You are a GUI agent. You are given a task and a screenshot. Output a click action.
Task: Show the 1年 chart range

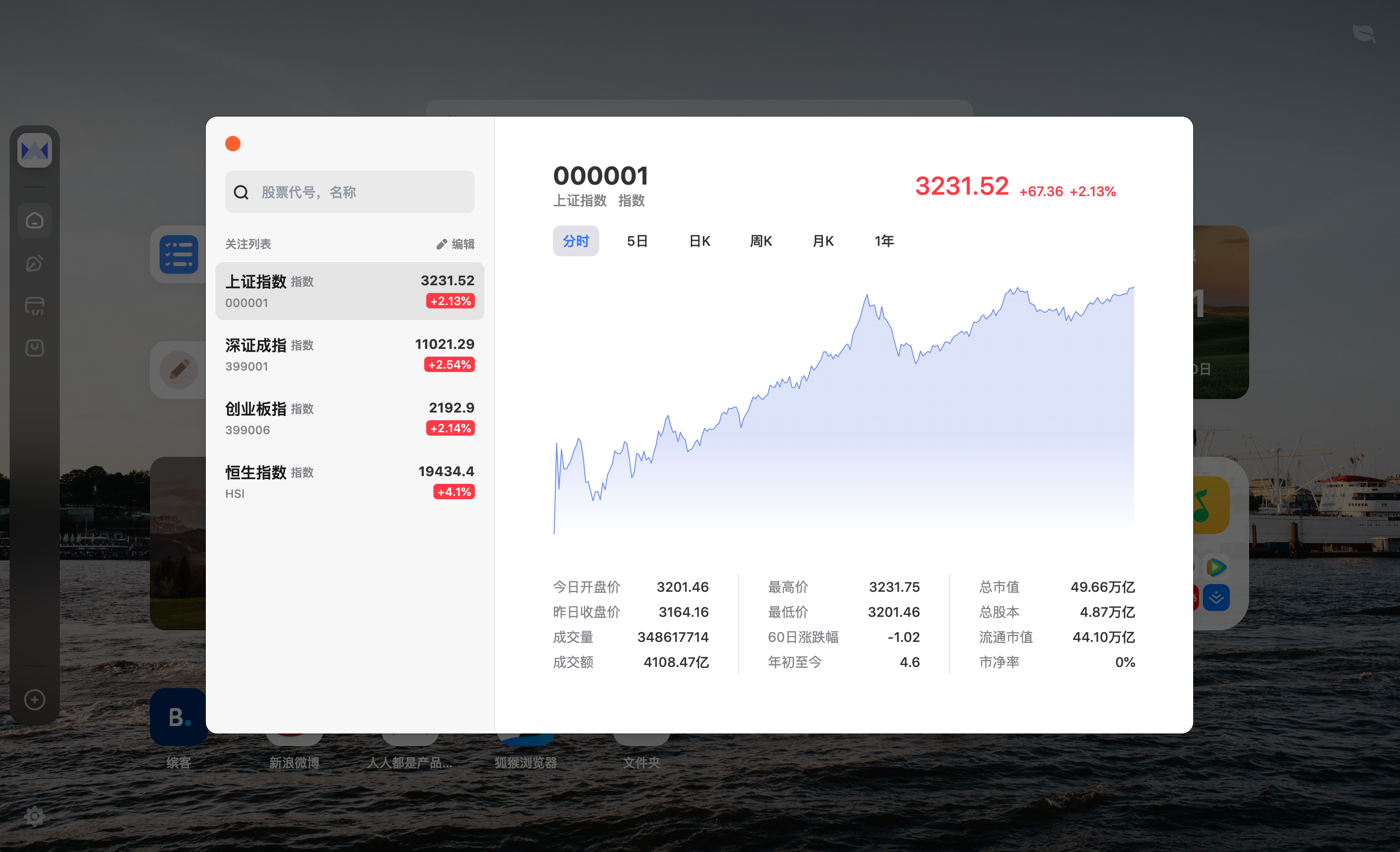tap(884, 241)
